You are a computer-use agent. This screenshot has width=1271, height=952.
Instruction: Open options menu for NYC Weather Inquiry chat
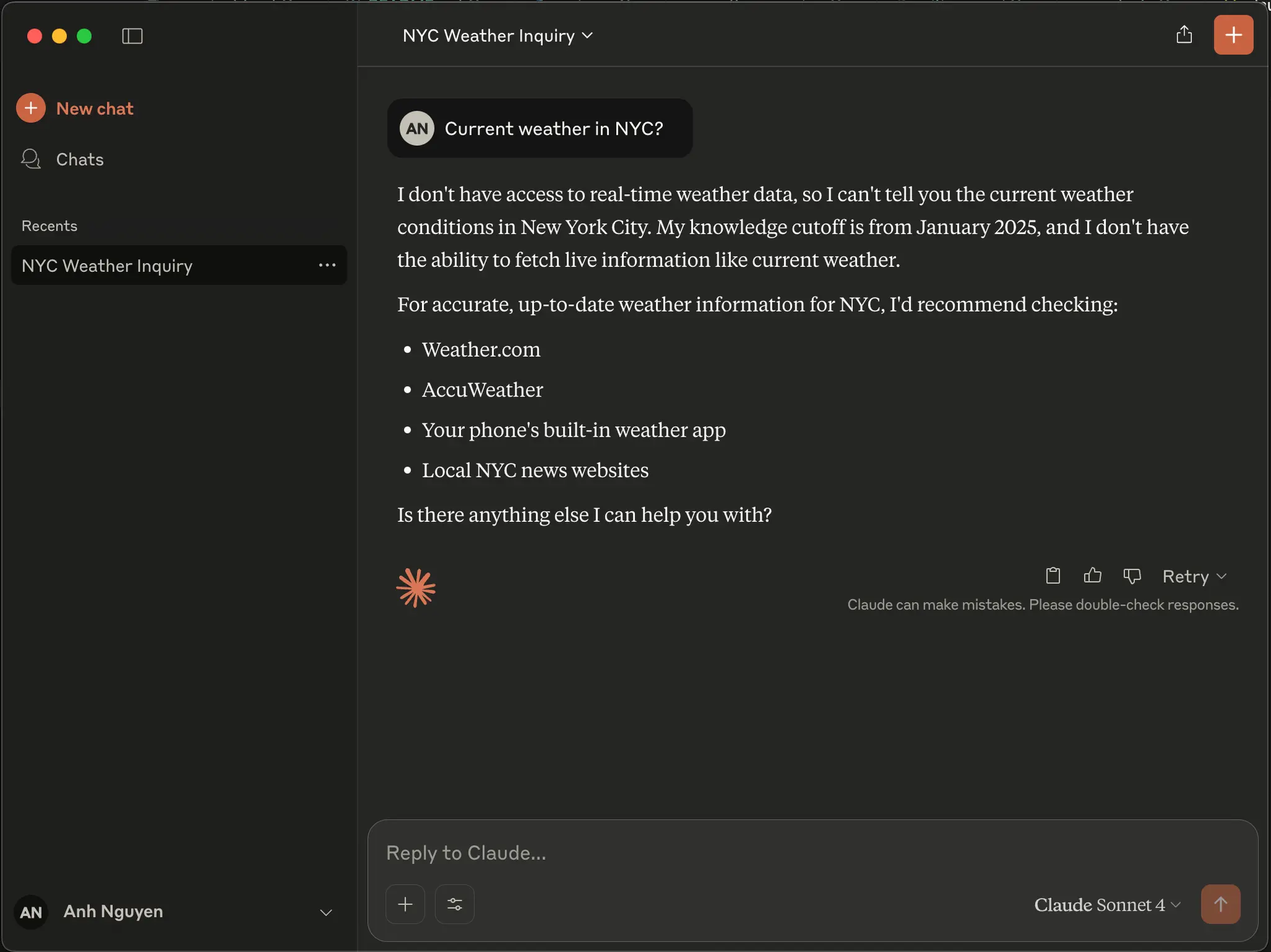[328, 265]
